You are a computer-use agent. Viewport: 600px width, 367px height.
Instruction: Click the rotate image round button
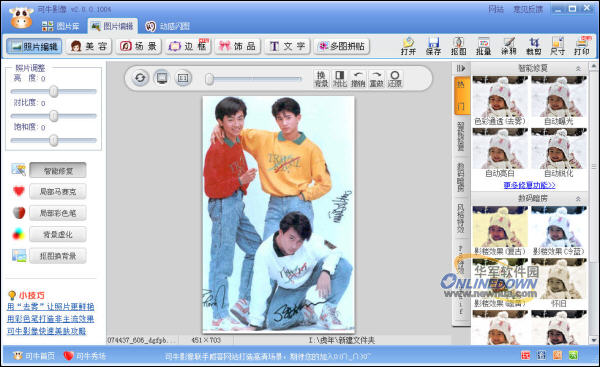(140, 78)
